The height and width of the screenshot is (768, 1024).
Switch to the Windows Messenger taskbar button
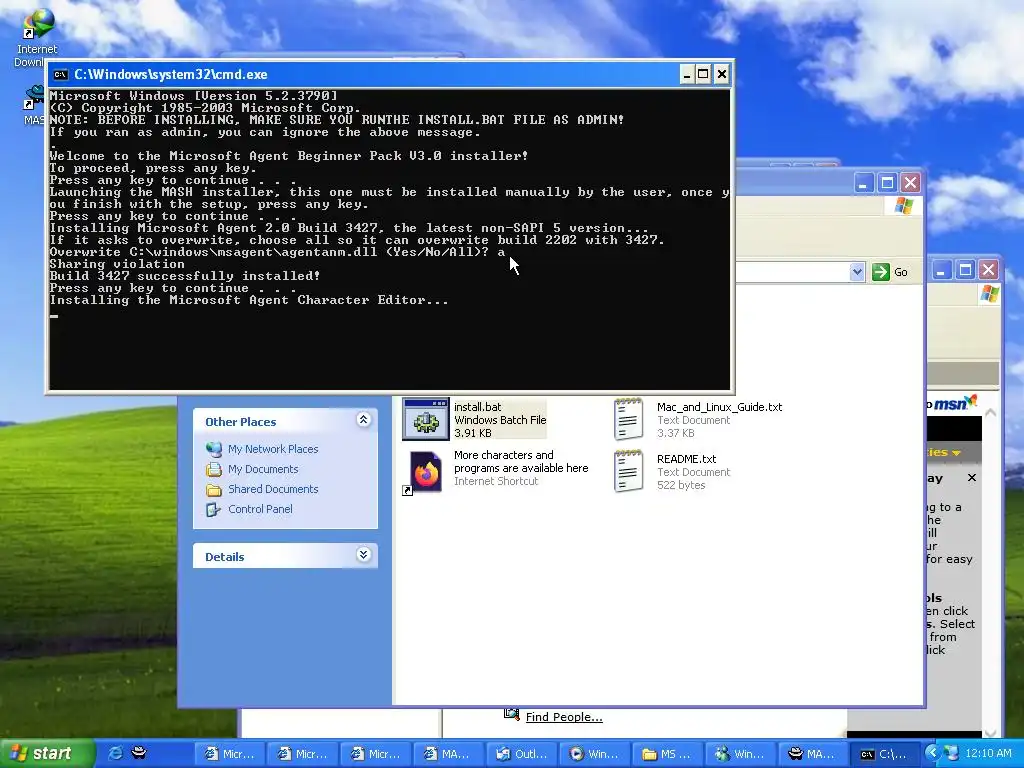[x=740, y=754]
